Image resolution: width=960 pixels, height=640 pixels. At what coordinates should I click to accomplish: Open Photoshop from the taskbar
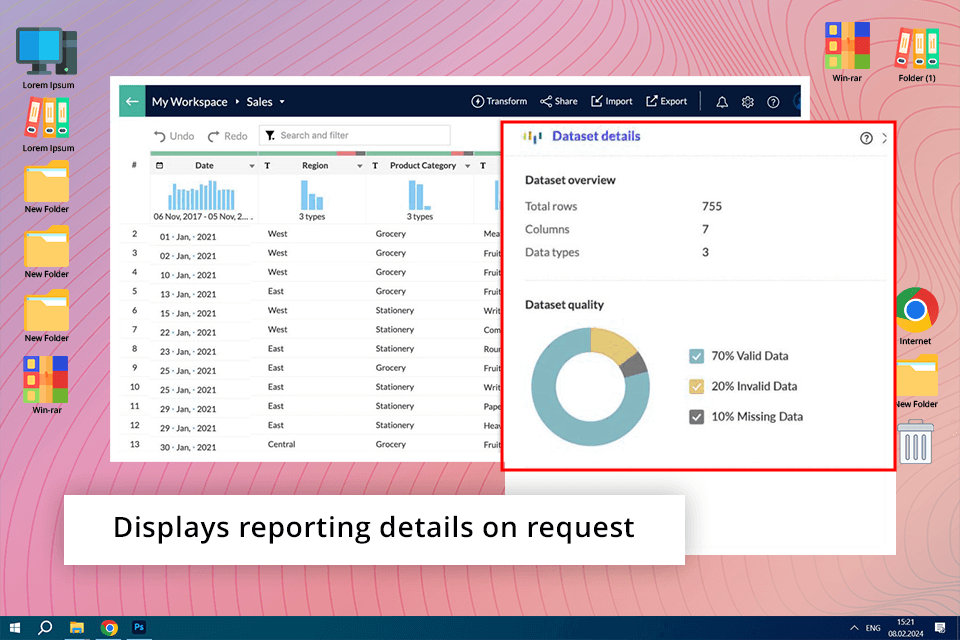[x=139, y=627]
